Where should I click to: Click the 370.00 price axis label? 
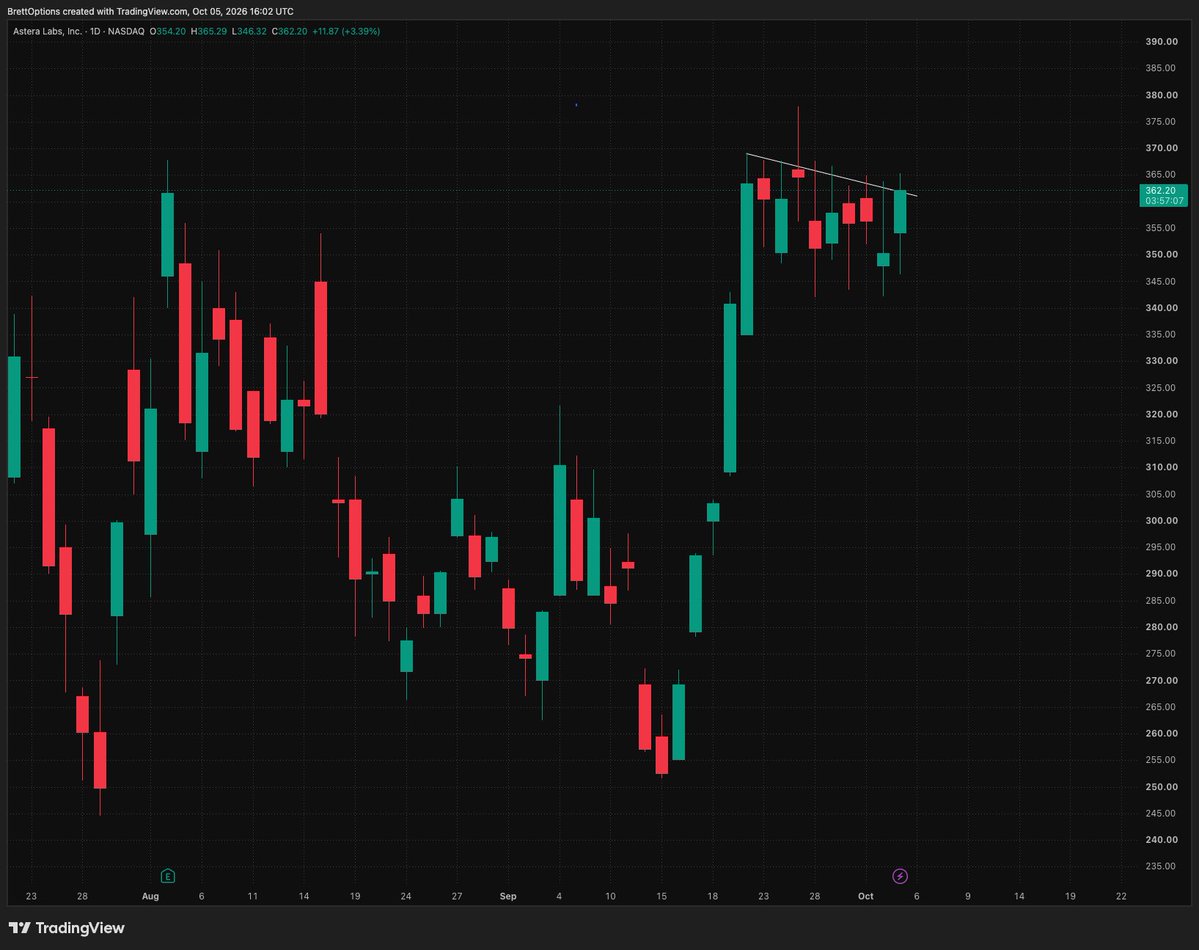point(1161,148)
